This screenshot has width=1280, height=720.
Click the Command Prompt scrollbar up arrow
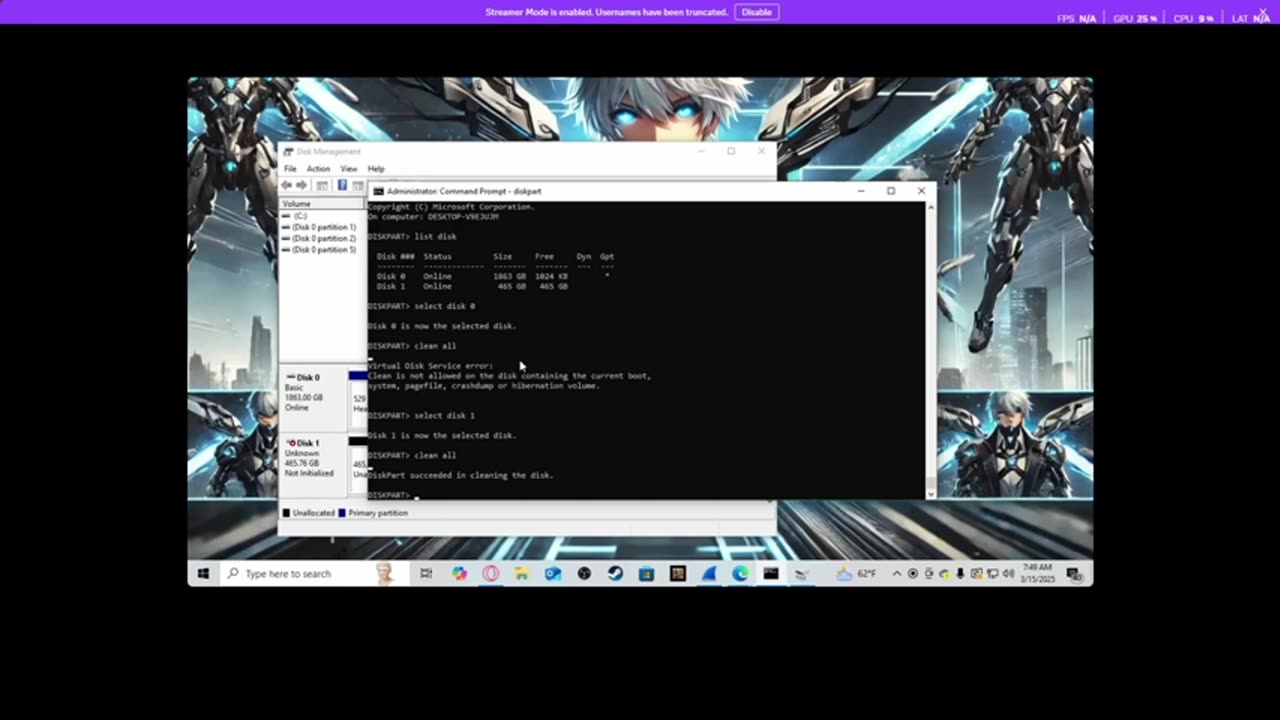coord(931,207)
